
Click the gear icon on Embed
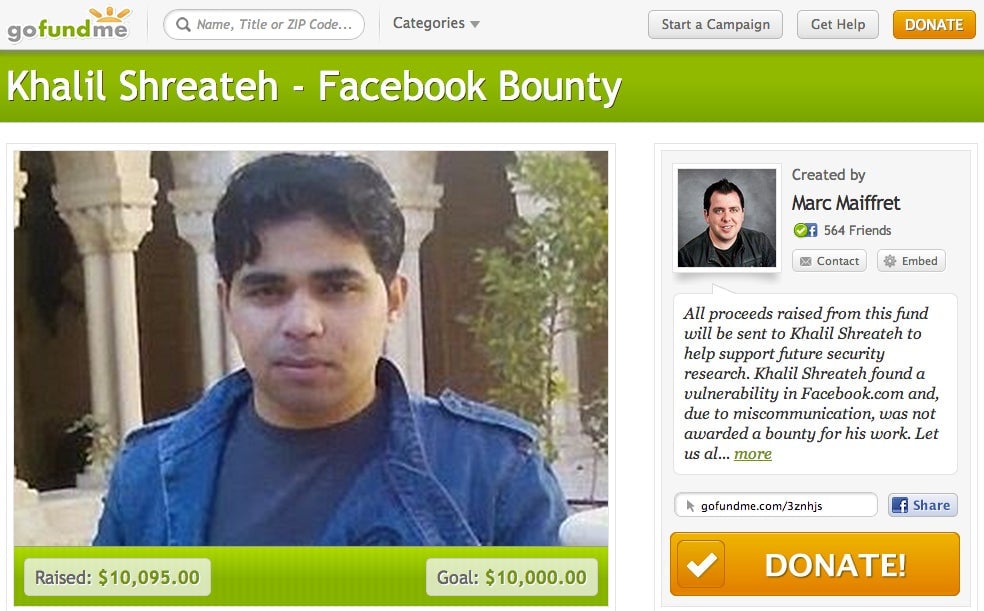pyautogui.click(x=890, y=261)
